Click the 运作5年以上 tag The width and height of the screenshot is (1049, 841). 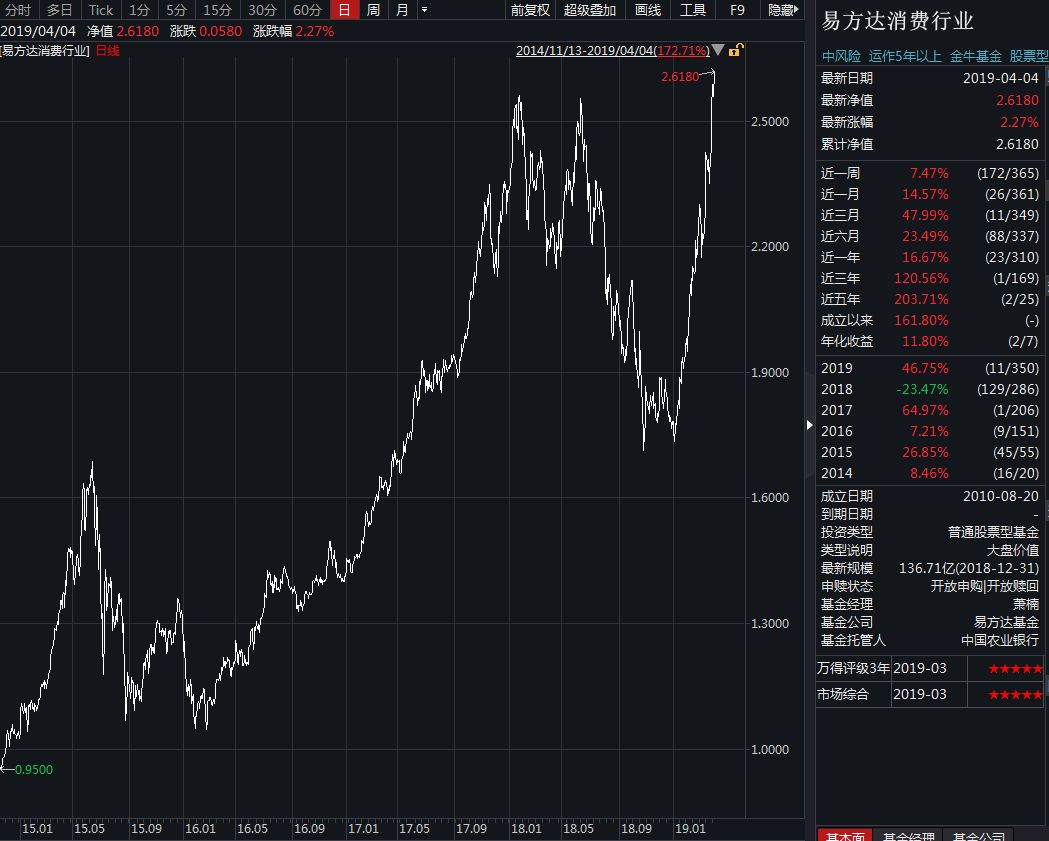pyautogui.click(x=904, y=56)
